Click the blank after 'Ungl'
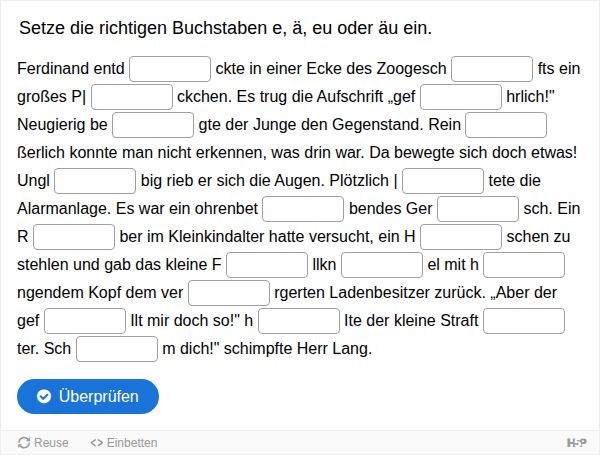The image size is (600, 455). click(95, 181)
